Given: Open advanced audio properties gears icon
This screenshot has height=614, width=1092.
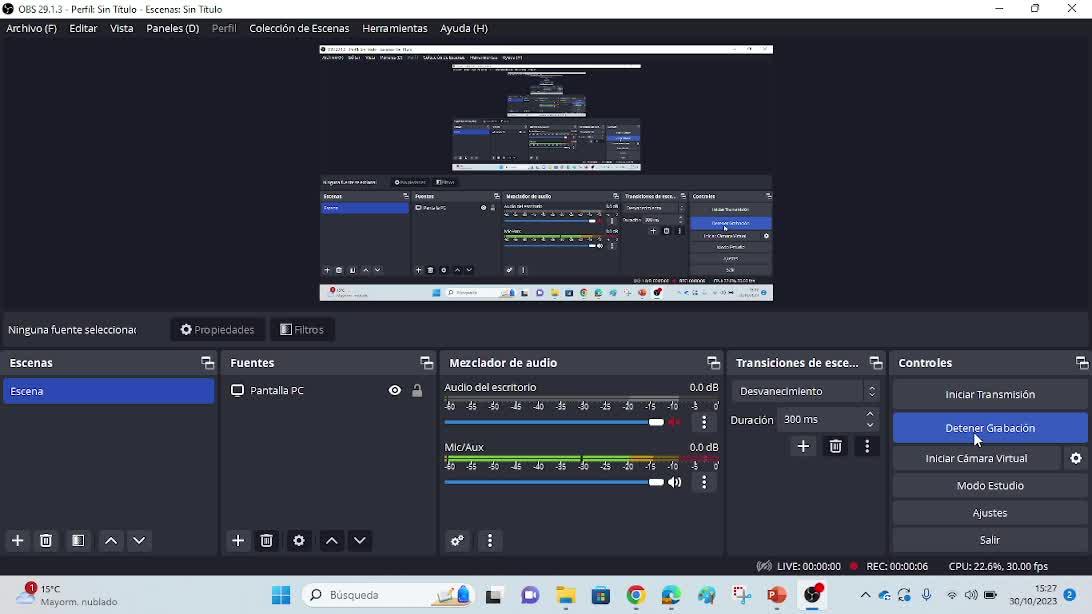Looking at the screenshot, I should click(457, 540).
